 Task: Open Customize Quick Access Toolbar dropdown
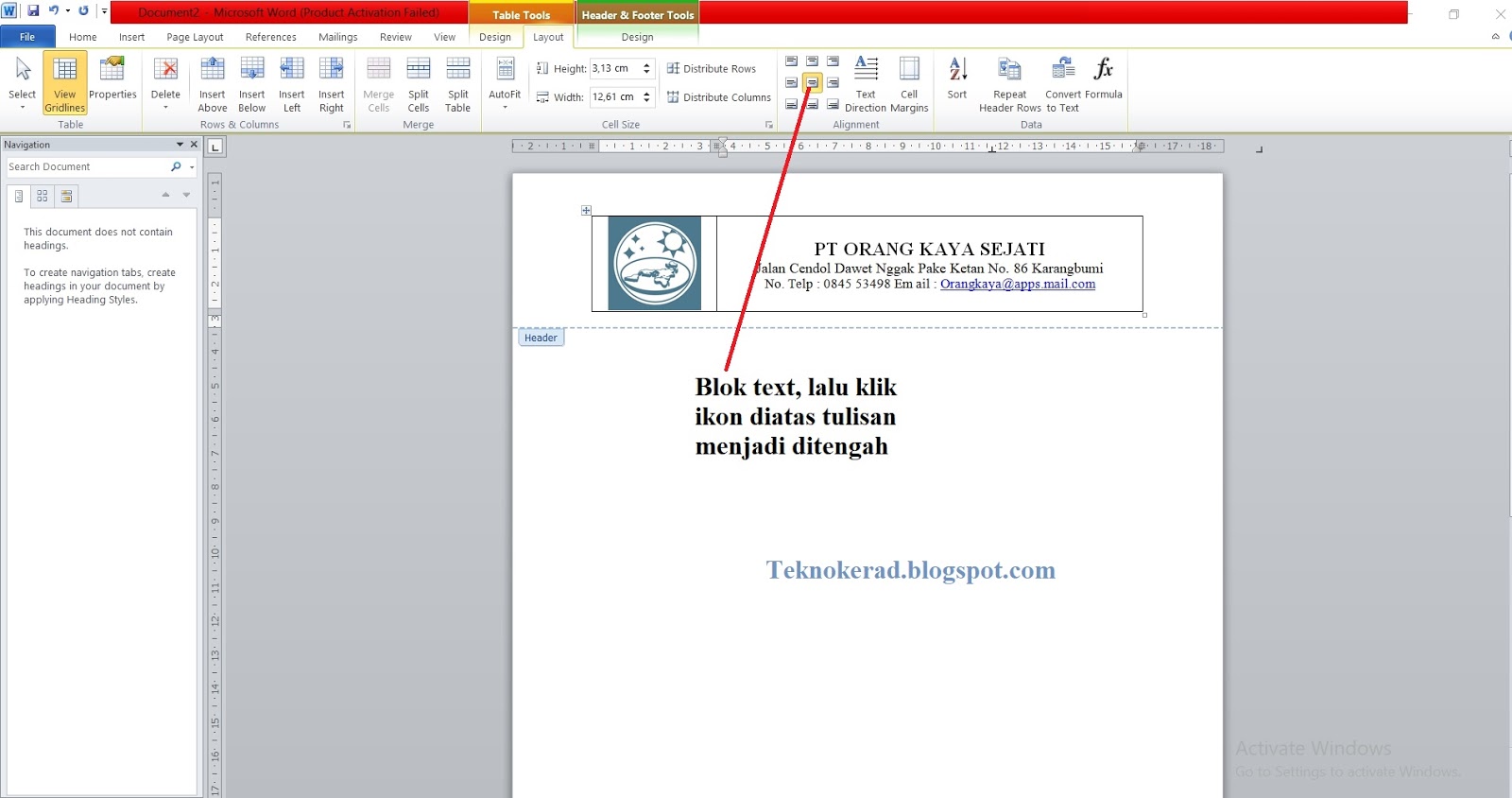[x=104, y=11]
